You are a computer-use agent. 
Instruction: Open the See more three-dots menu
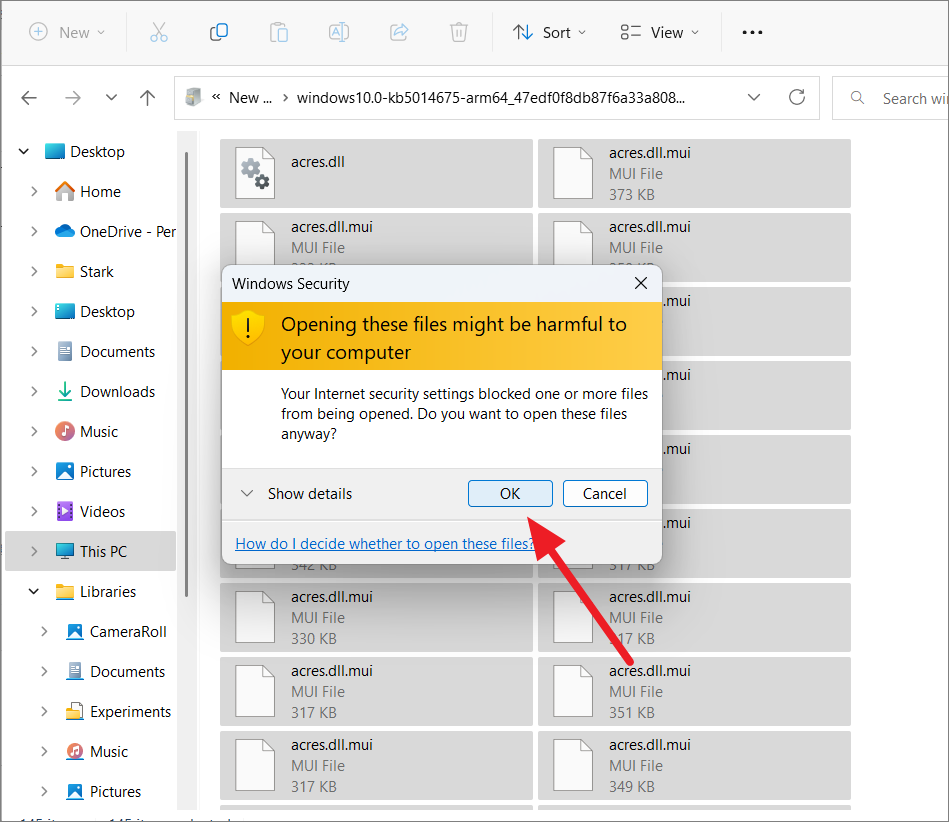(752, 32)
